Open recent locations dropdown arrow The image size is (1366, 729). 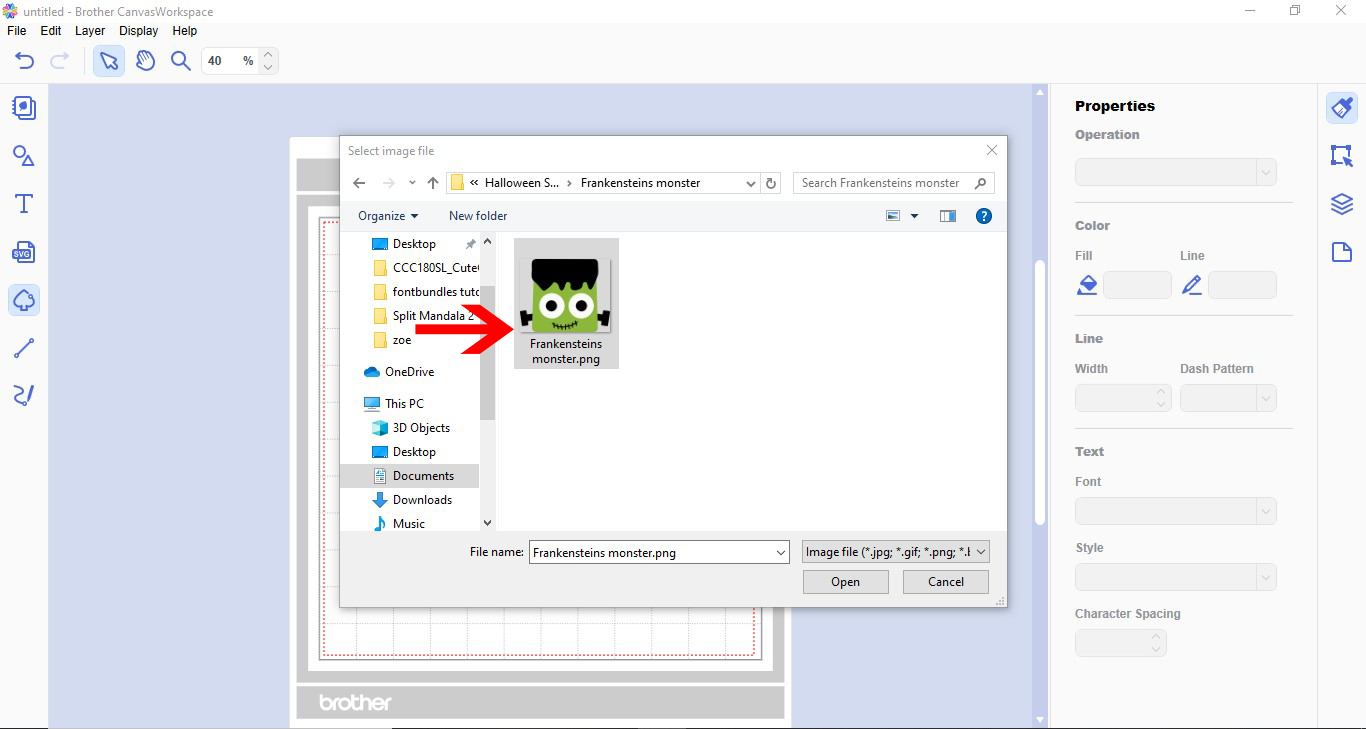[x=412, y=183]
